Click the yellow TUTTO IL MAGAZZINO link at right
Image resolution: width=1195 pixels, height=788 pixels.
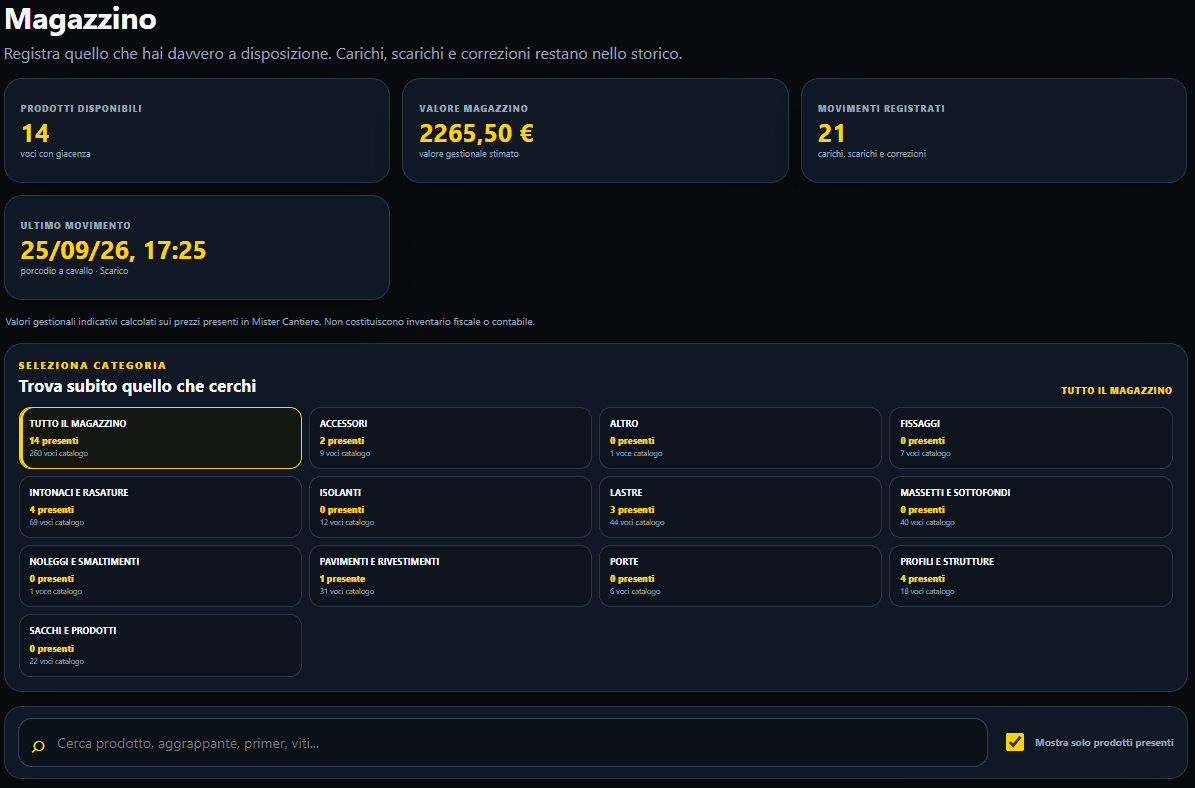point(1117,390)
